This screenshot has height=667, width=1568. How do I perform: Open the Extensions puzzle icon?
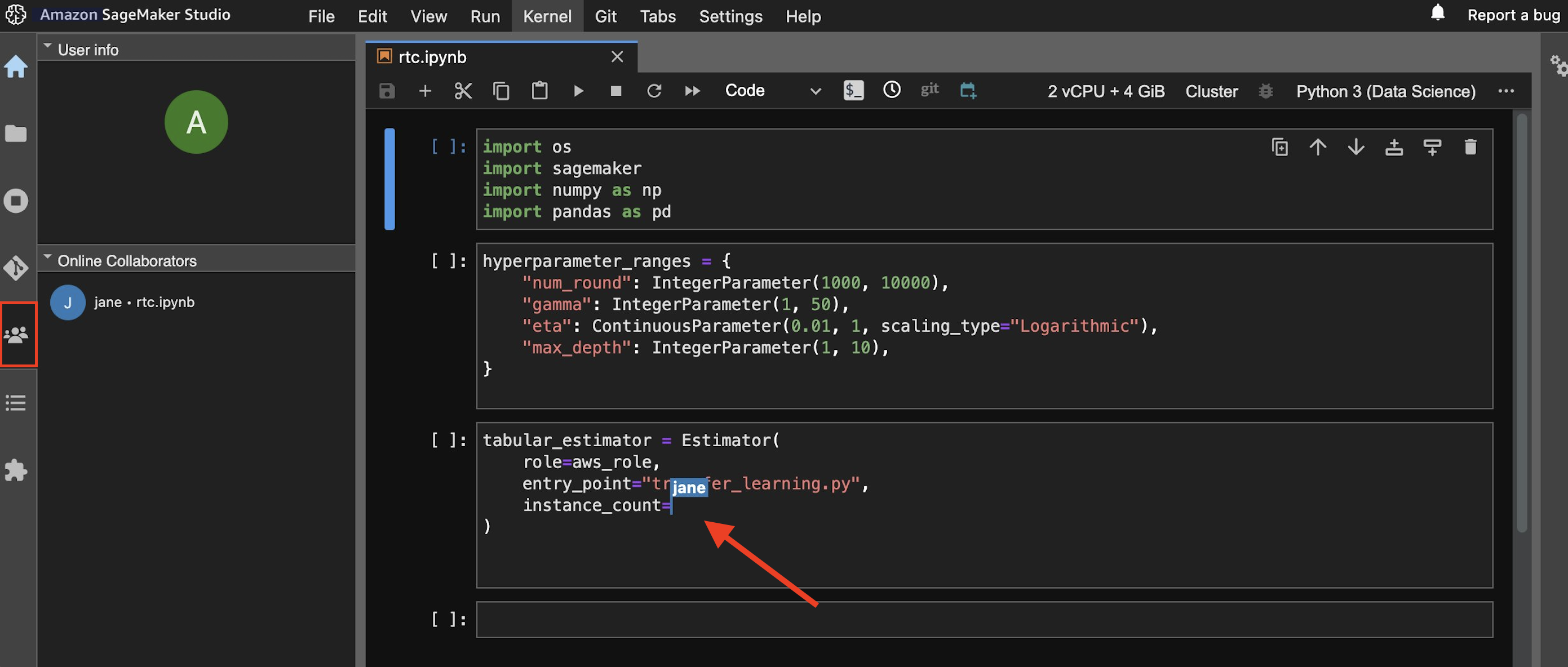click(x=16, y=470)
